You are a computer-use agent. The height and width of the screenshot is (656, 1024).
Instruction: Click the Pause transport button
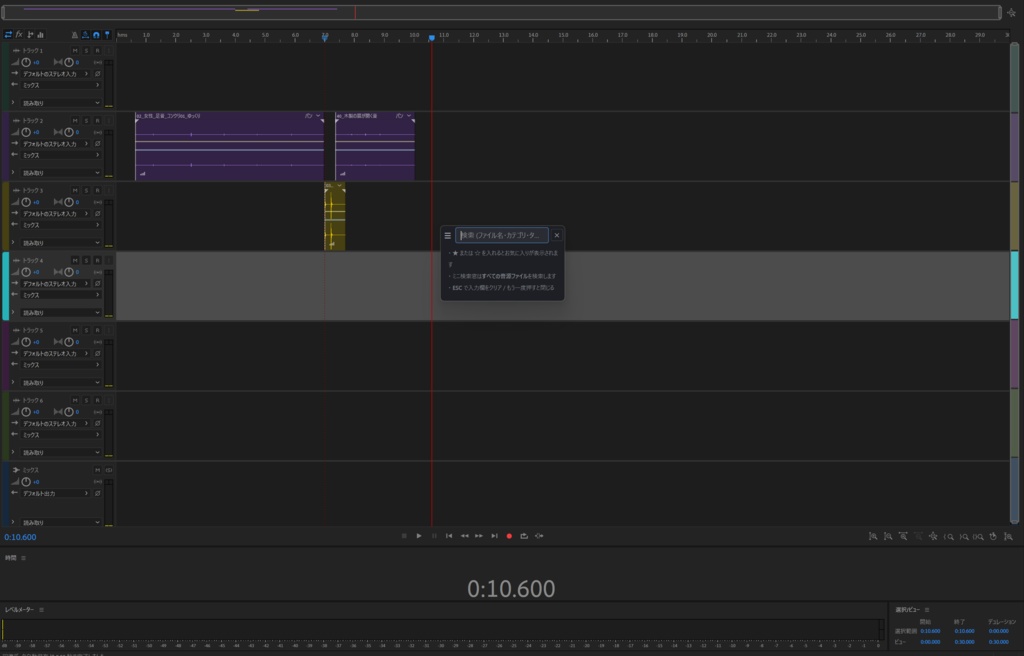434,536
